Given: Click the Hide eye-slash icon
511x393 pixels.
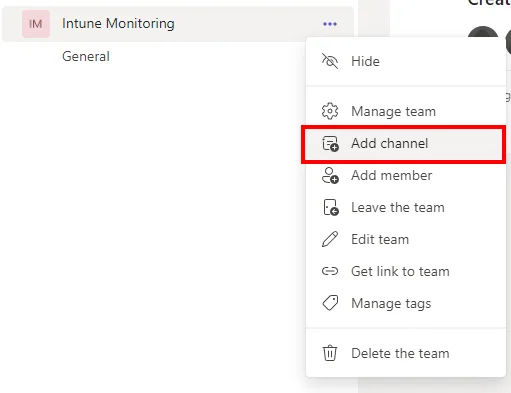Looking at the screenshot, I should 330,61.
